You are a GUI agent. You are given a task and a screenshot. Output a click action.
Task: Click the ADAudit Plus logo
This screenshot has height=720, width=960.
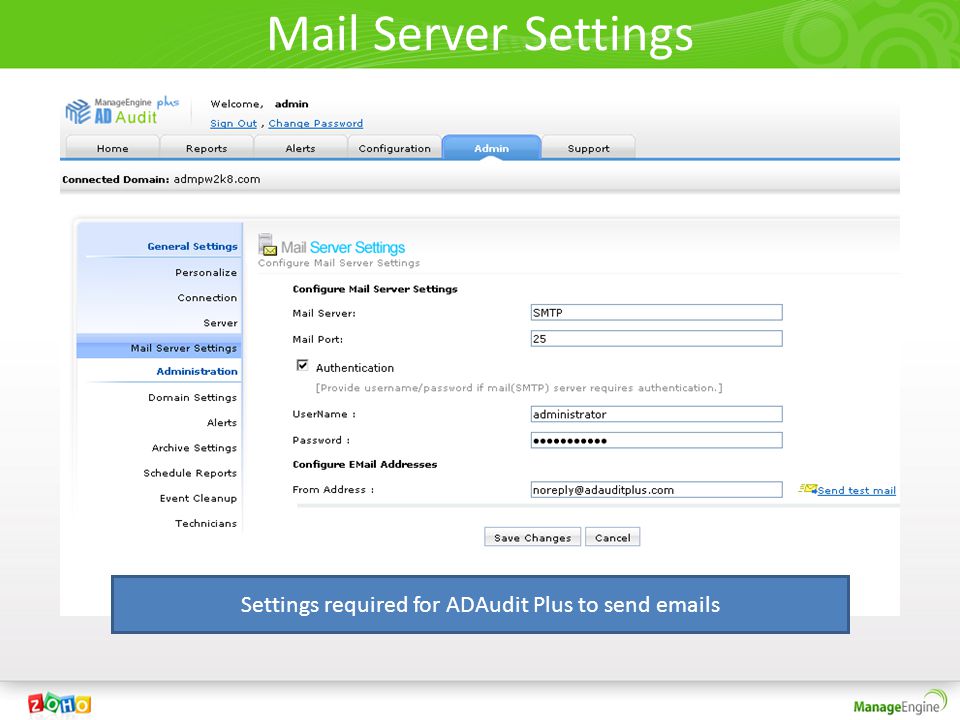[x=122, y=111]
